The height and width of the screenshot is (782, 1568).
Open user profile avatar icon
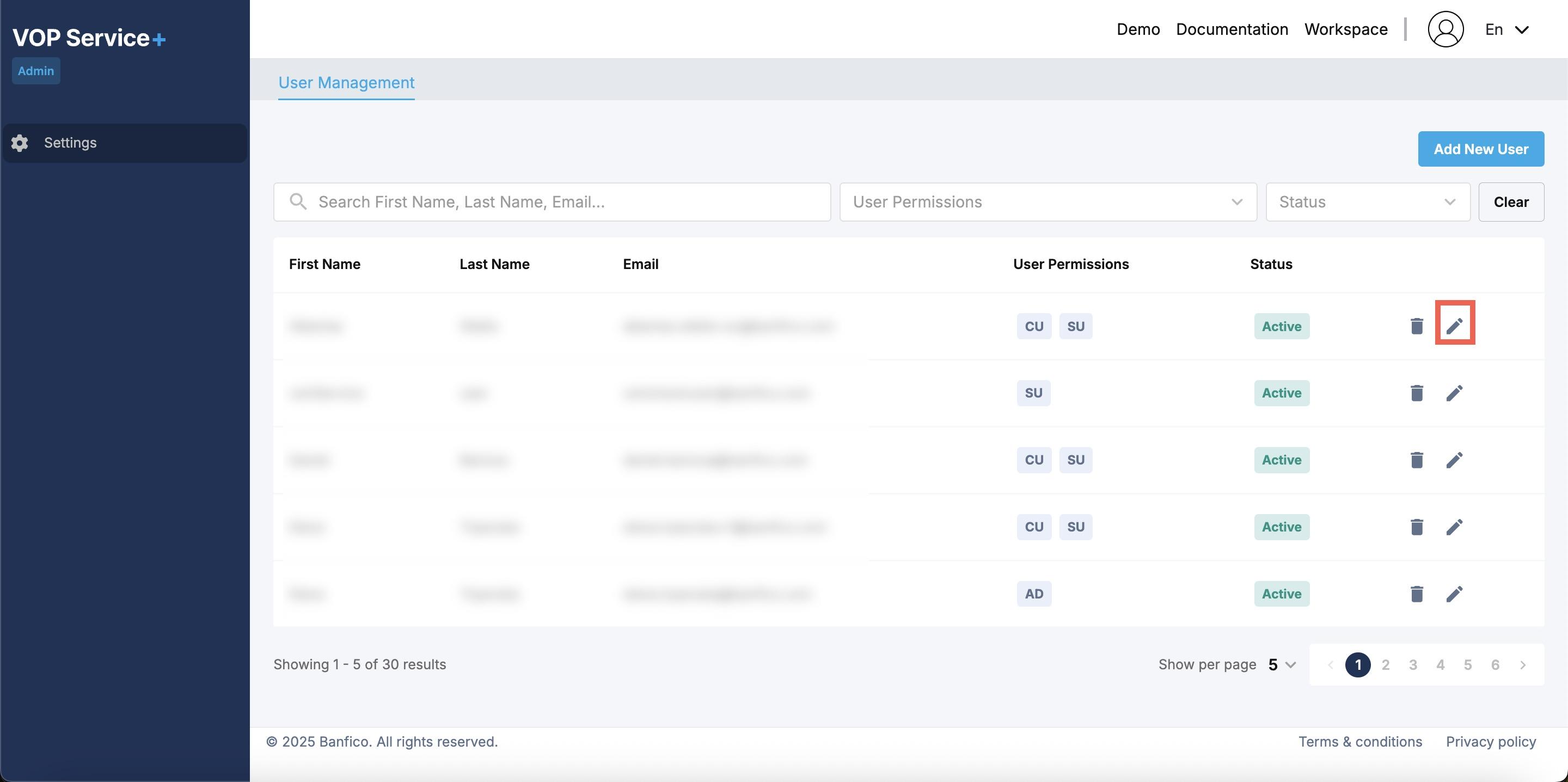(x=1445, y=29)
